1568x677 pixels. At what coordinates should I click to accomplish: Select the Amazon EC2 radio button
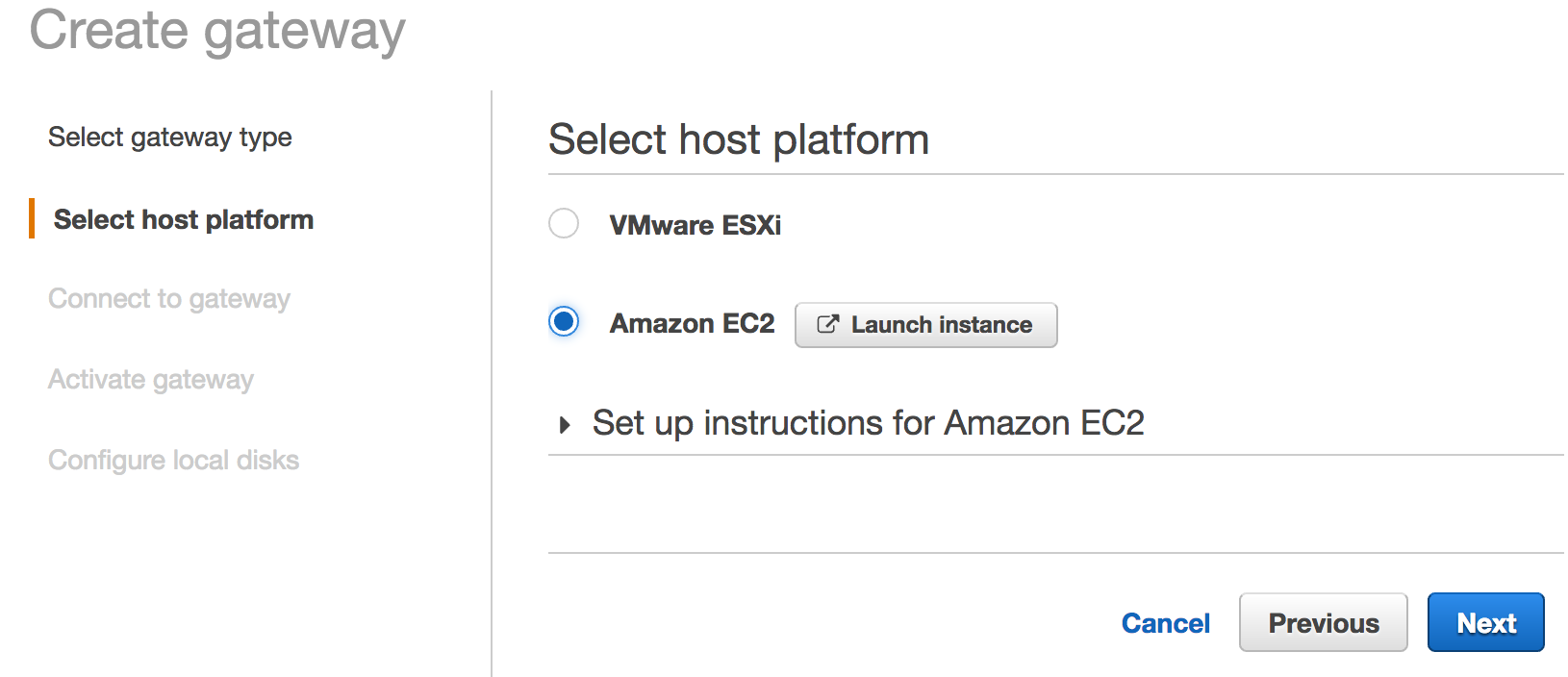click(564, 321)
